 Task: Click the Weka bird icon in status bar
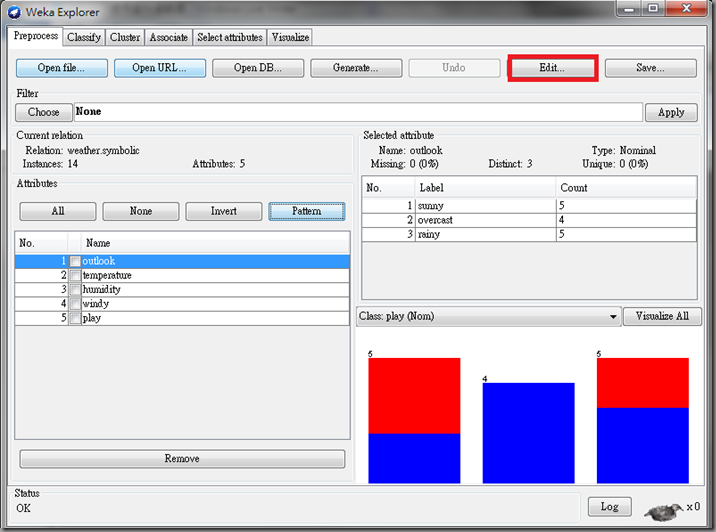tap(662, 510)
